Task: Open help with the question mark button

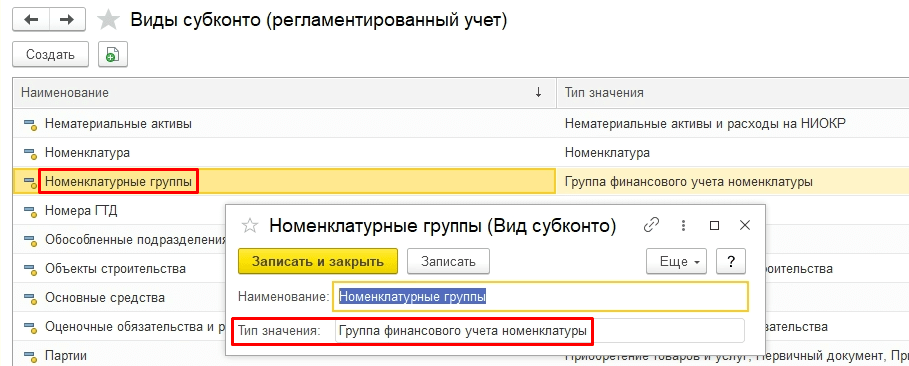Action: [731, 262]
